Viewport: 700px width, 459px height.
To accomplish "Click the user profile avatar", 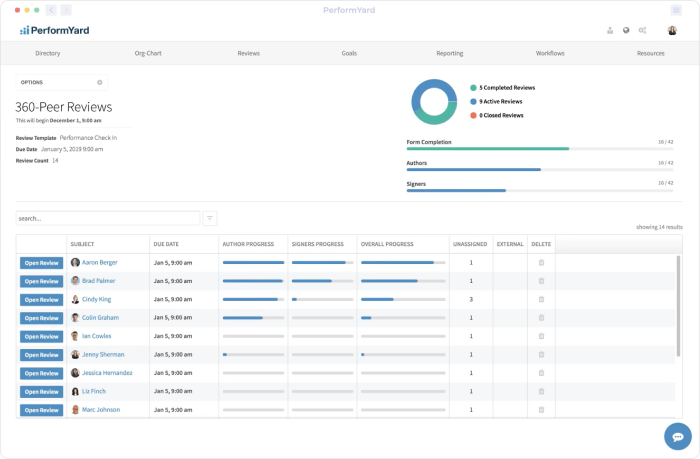I will (x=672, y=30).
